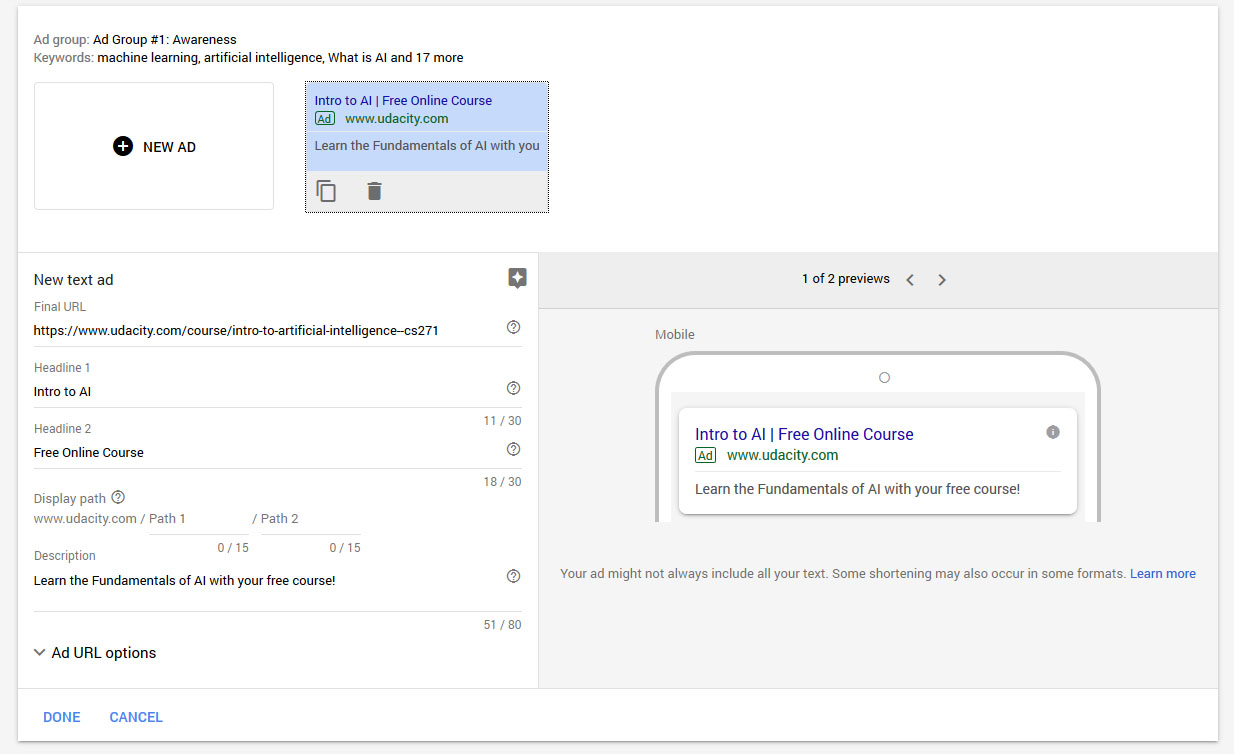Viewport: 1234px width, 754px height.
Task: Click 'Ad Group #1: Awareness' text
Action: pyautogui.click(x=165, y=40)
